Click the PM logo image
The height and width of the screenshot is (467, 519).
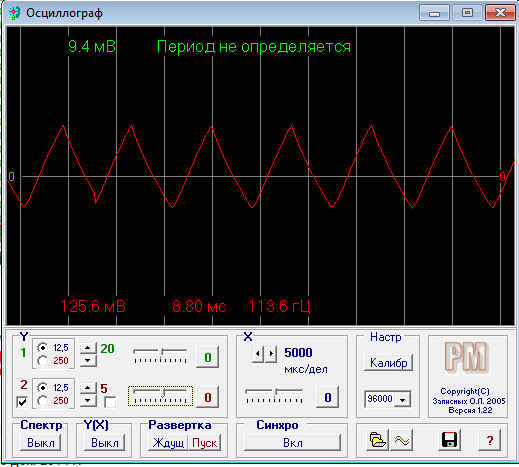pos(467,358)
